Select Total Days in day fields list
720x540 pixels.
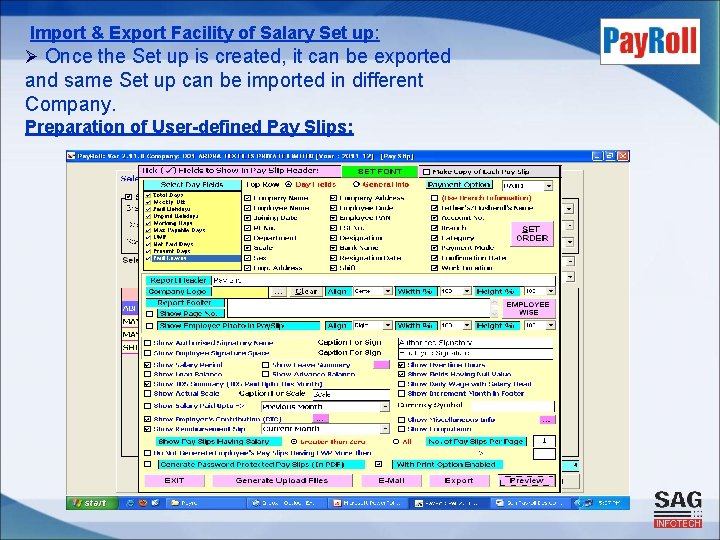coord(193,195)
